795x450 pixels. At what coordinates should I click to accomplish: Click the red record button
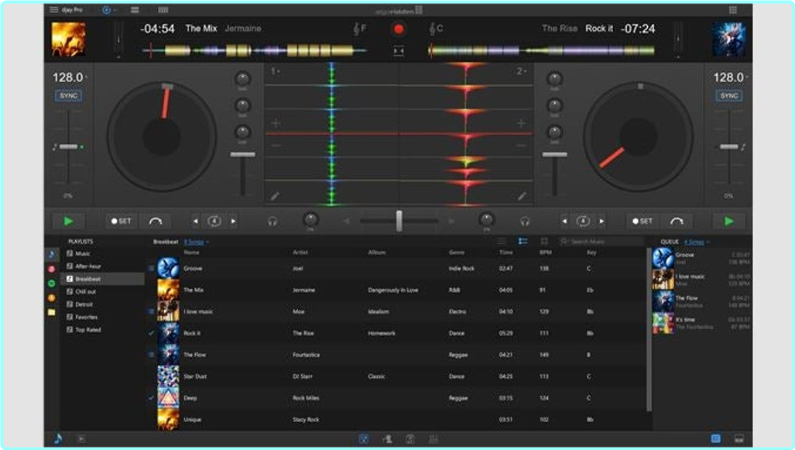[x=399, y=29]
